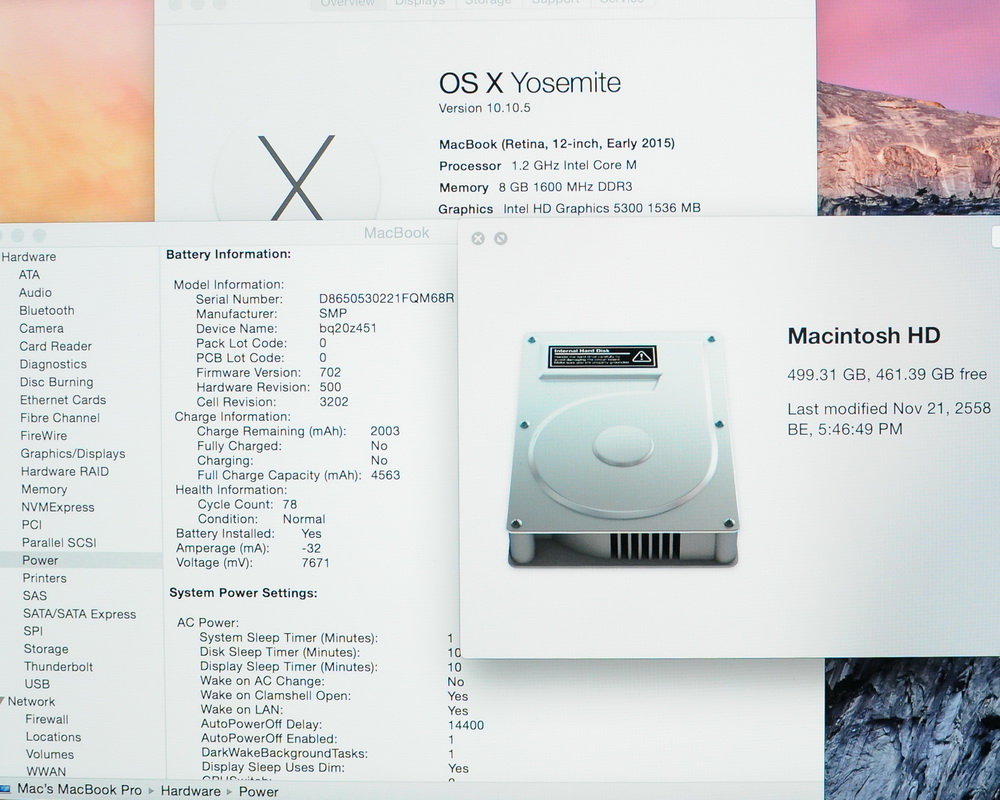
Task: Click the MacBook window title
Action: click(397, 233)
